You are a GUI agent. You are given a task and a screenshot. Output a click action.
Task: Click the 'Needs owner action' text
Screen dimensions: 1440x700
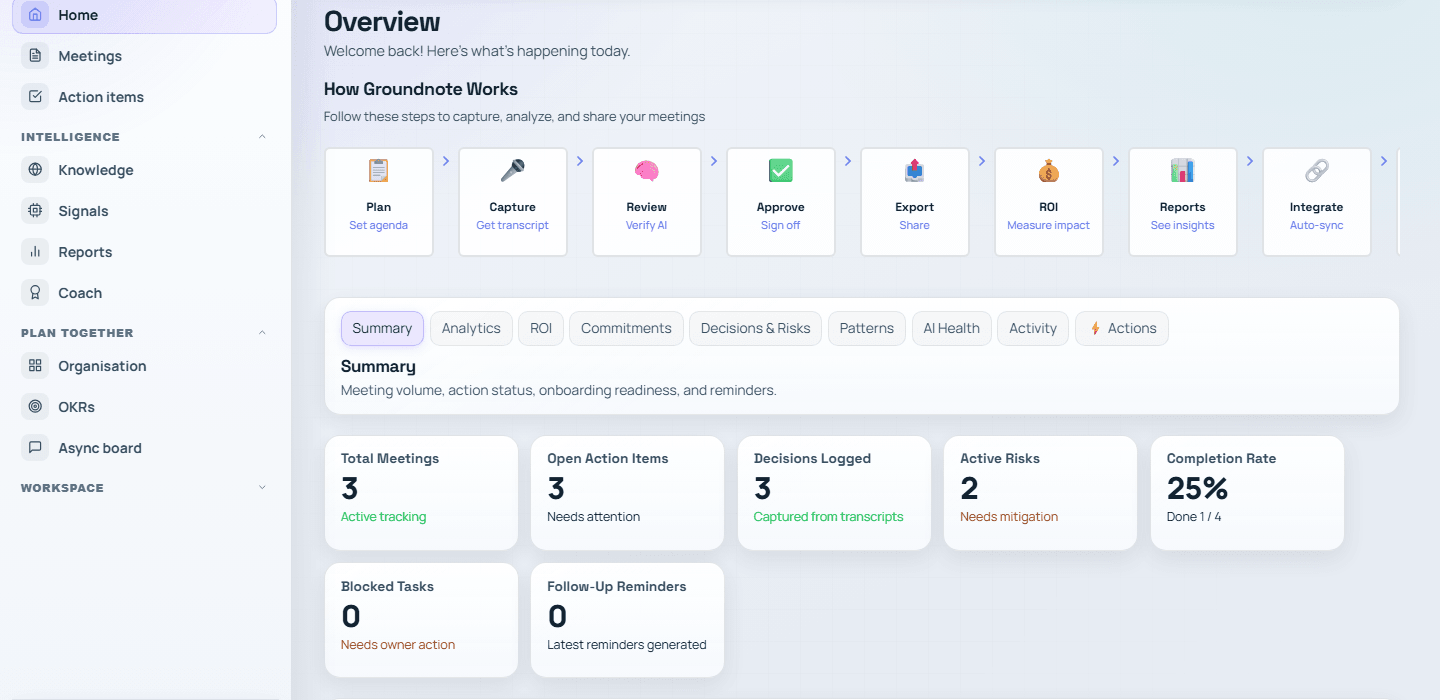pyautogui.click(x=398, y=645)
